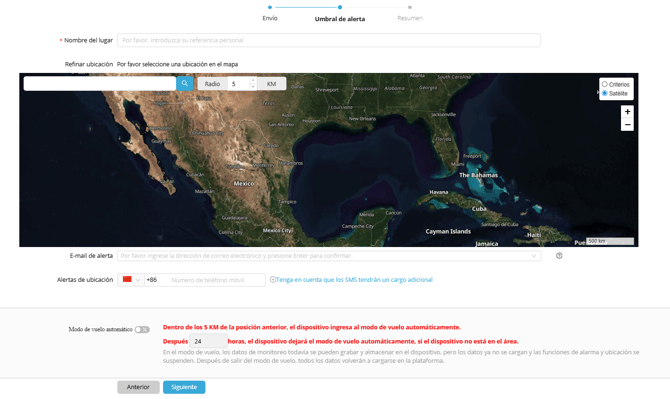Click the Radio distance value field
Viewport: 670px width, 399px height.
pyautogui.click(x=238, y=84)
